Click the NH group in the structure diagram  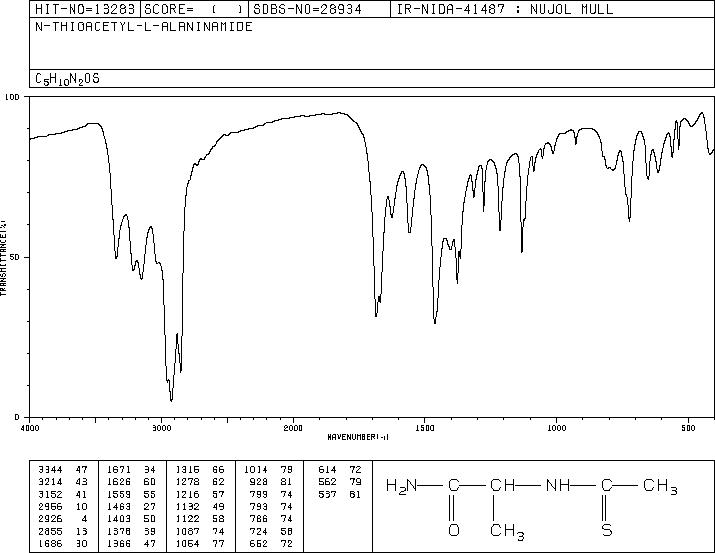555,487
